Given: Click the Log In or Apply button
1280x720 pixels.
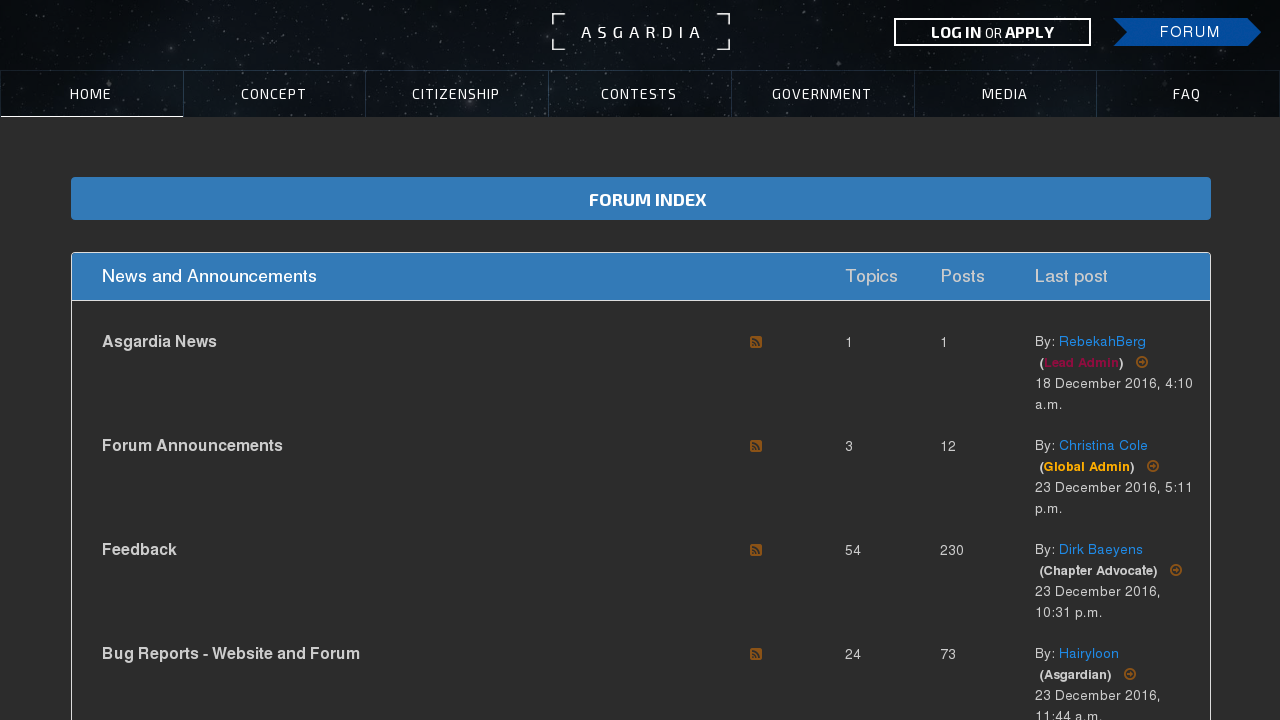Looking at the screenshot, I should tap(992, 32).
